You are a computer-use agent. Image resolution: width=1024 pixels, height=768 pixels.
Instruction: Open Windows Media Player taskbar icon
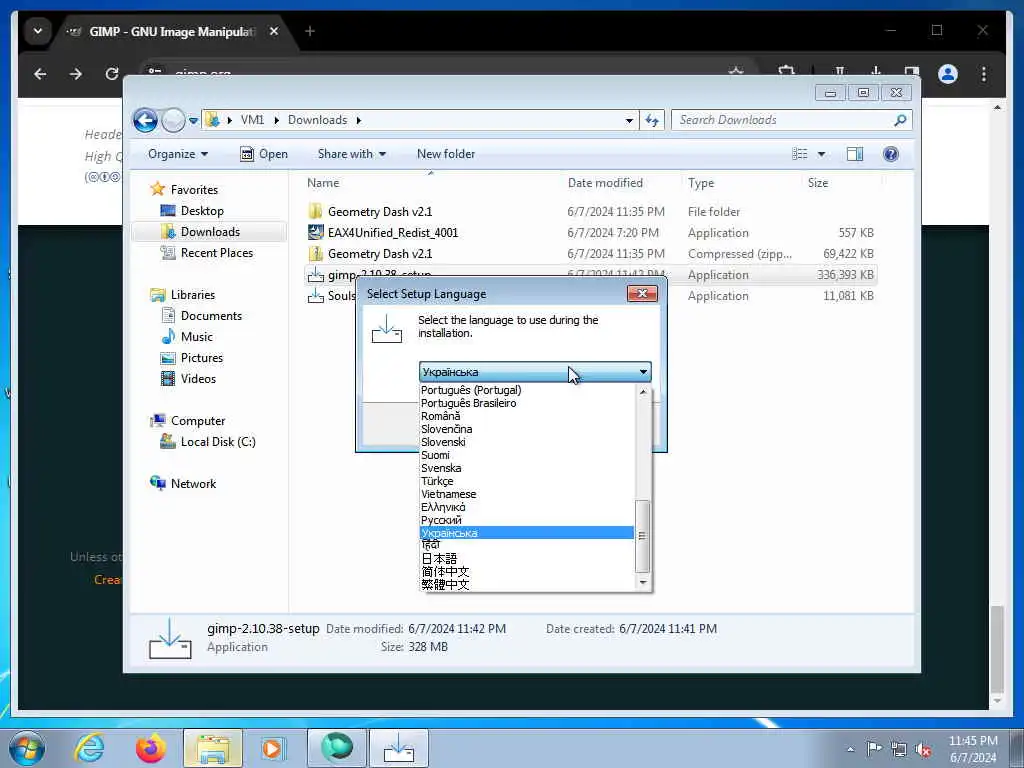[x=272, y=748]
